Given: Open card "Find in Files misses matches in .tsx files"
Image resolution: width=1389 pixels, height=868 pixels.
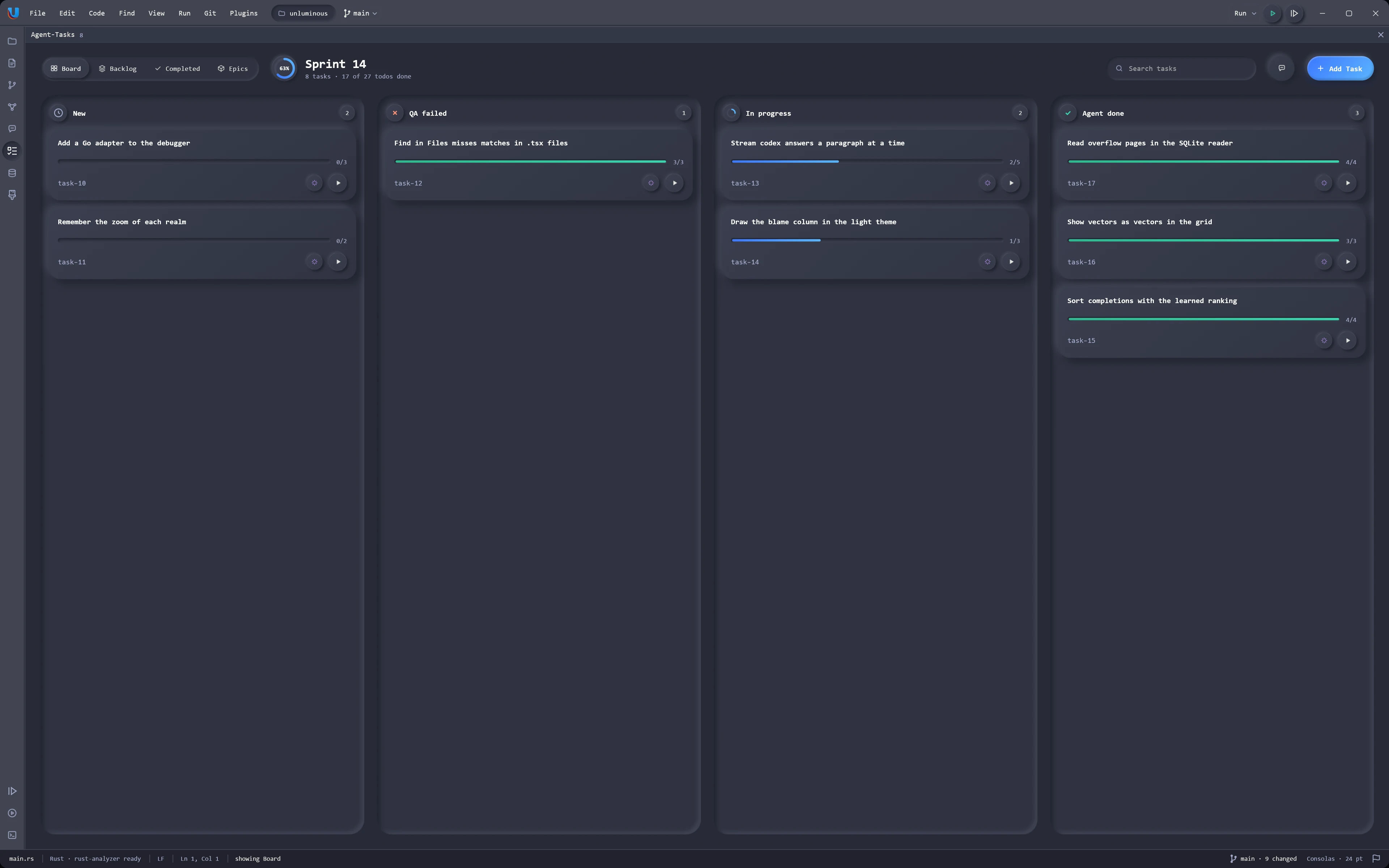Looking at the screenshot, I should point(538,165).
